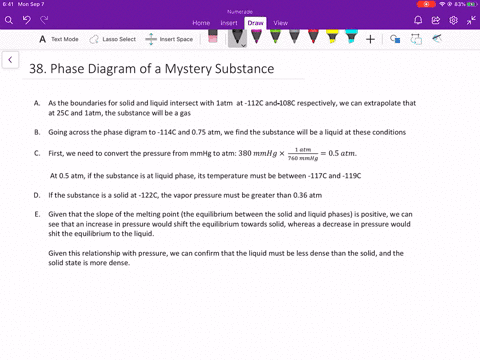Click the line "shit the equilibrium to the liquid."

(x=101, y=234)
